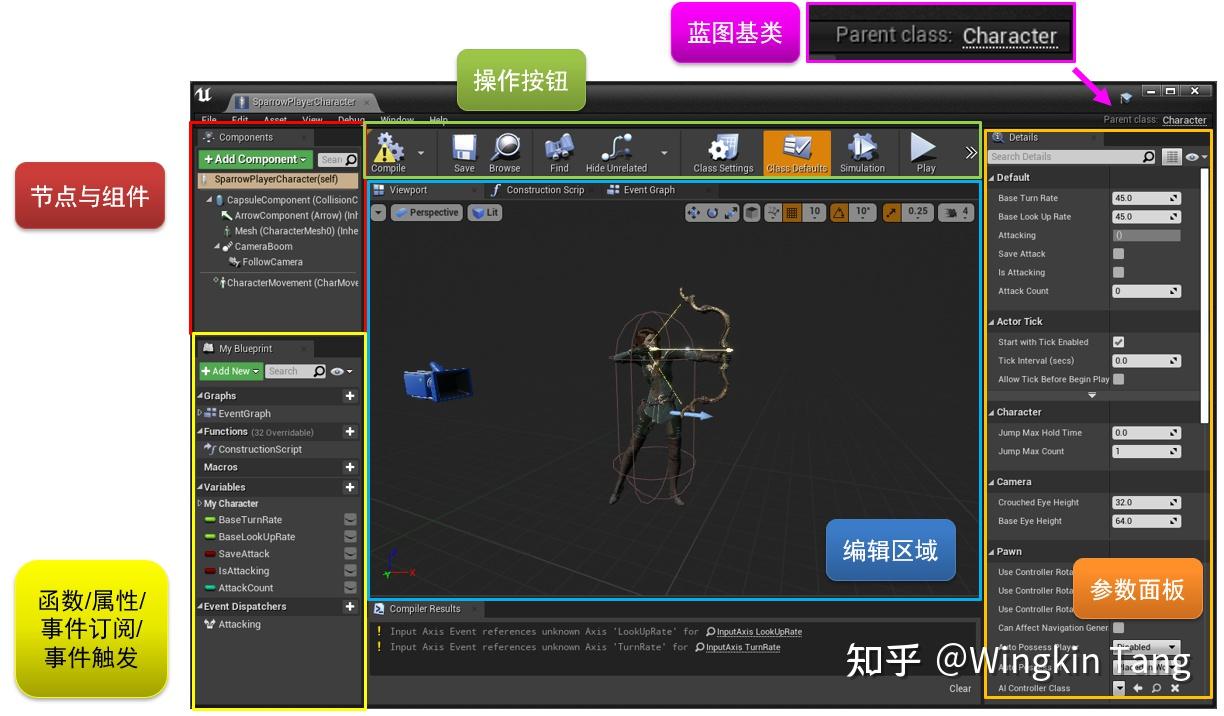Uncheck Start with Tick Enabled
Screen dimensions: 1224x716
point(1118,342)
